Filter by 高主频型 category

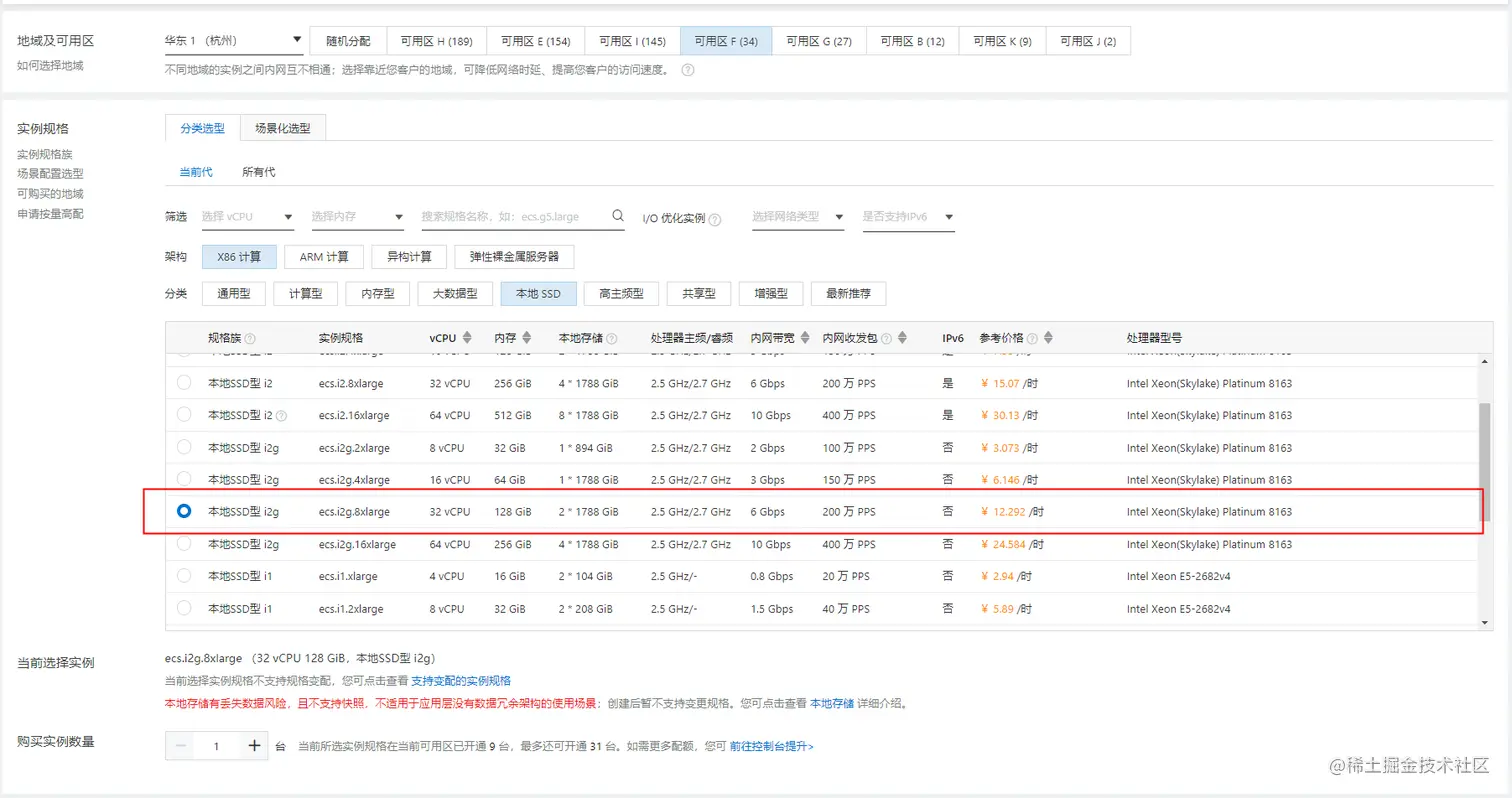[x=621, y=294]
